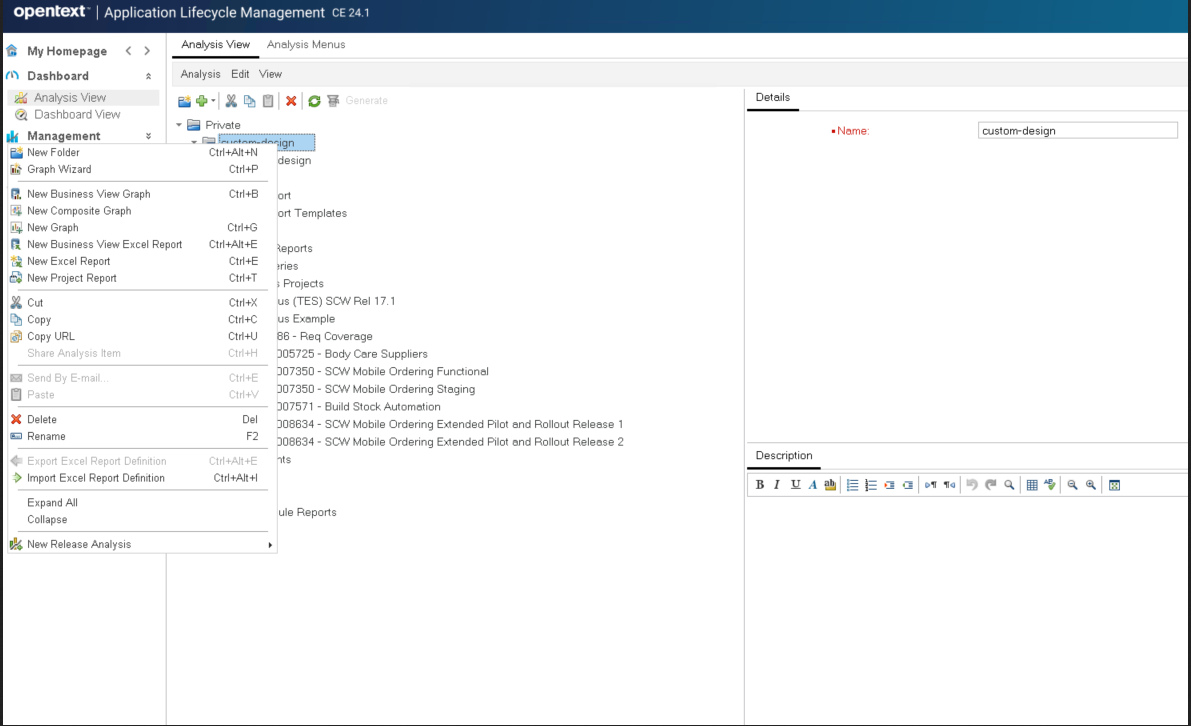Image resolution: width=1191 pixels, height=726 pixels.
Task: Collapse the custom-design folder arrow
Action: [x=194, y=142]
